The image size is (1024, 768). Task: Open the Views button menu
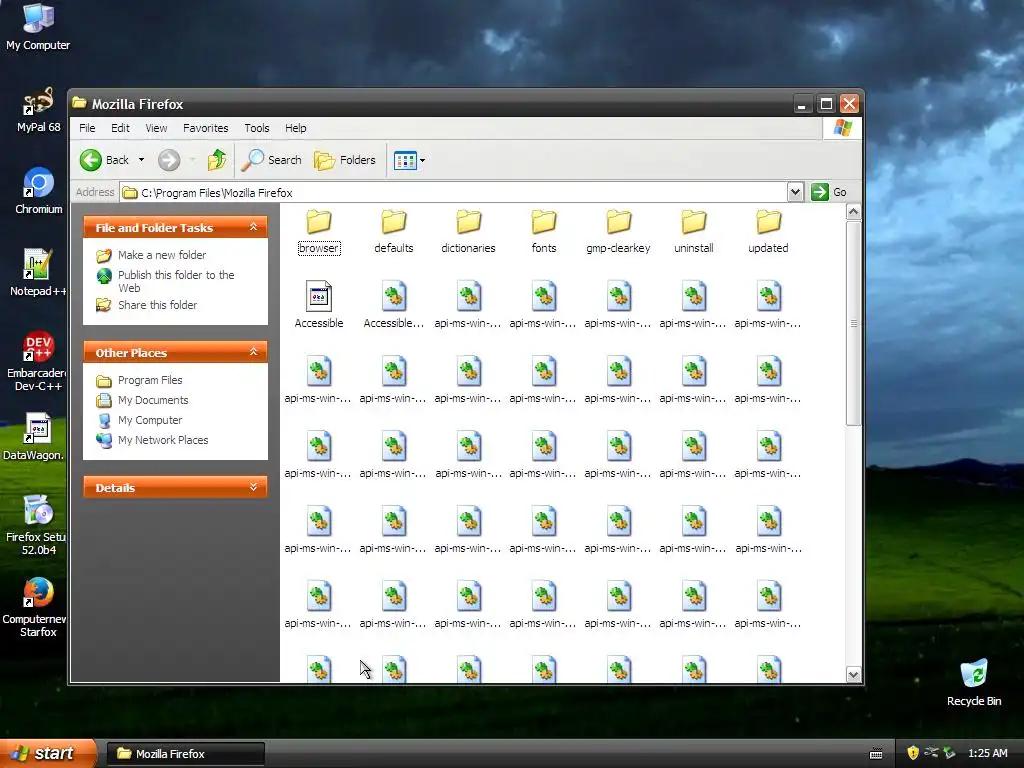coord(409,160)
